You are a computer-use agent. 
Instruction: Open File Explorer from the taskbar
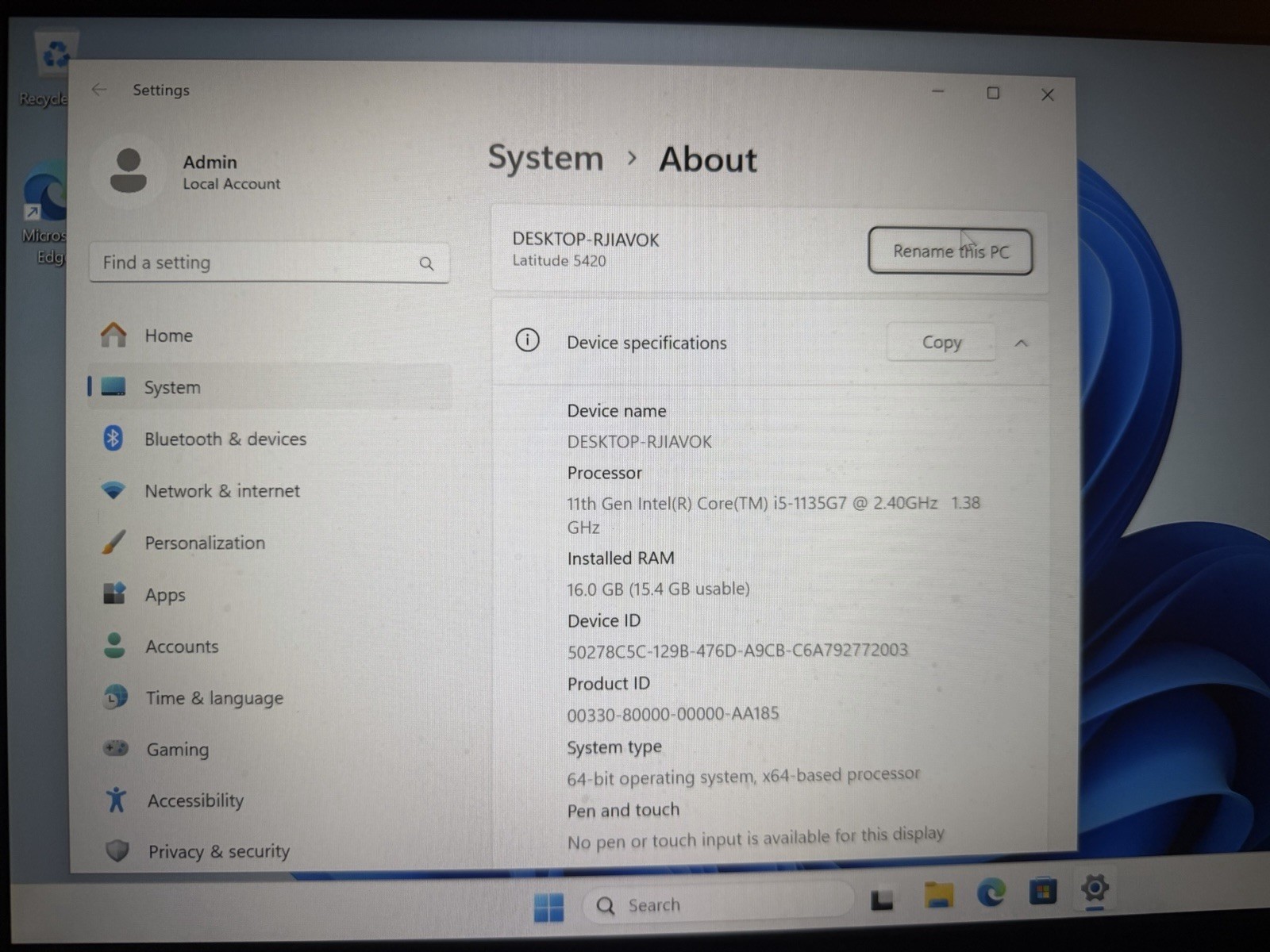click(938, 895)
